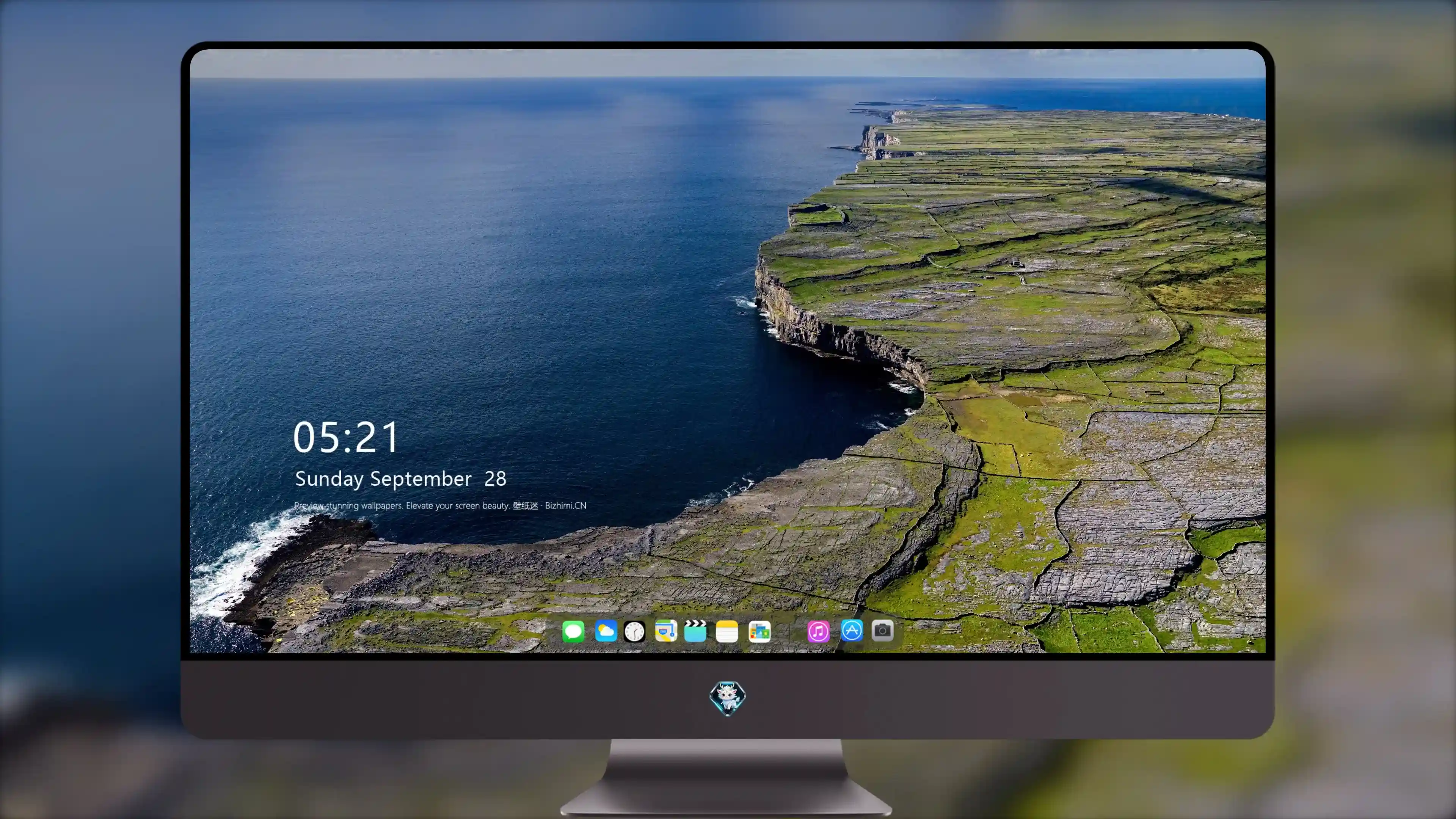
Task: Launch the Maps app from the dock
Action: (666, 631)
